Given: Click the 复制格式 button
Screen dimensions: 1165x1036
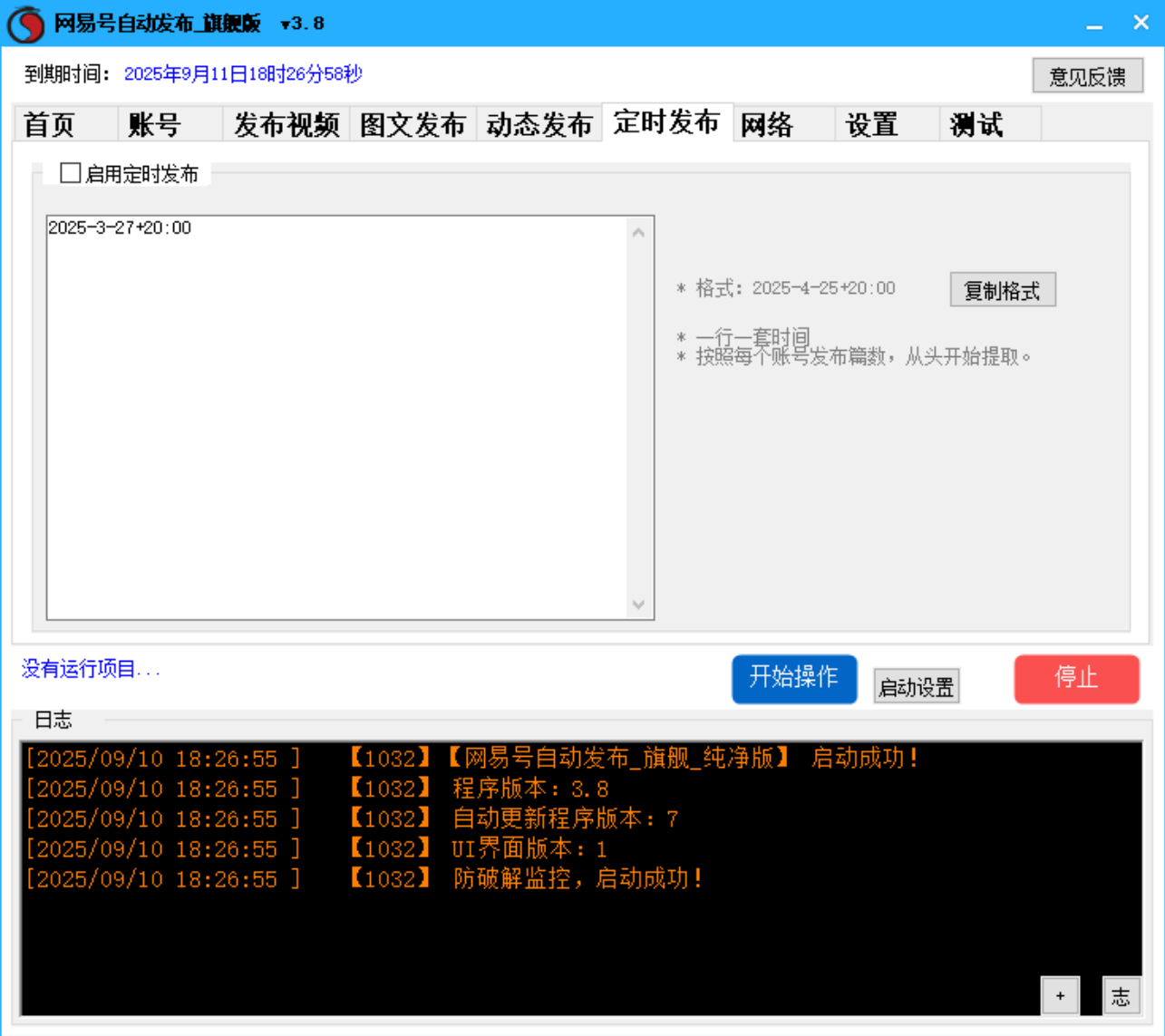Looking at the screenshot, I should click(1003, 289).
